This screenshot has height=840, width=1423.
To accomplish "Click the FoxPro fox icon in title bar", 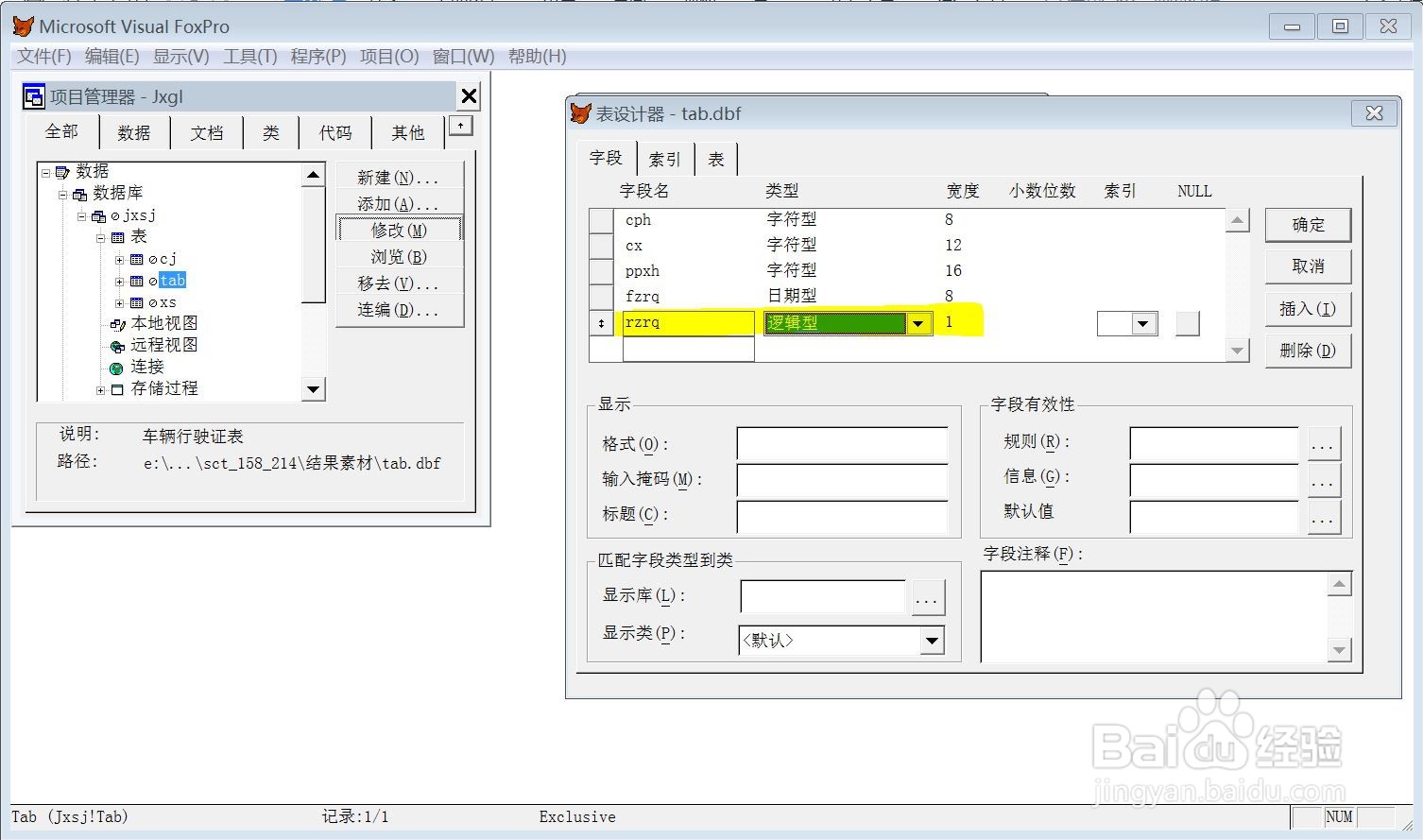I will point(23,26).
